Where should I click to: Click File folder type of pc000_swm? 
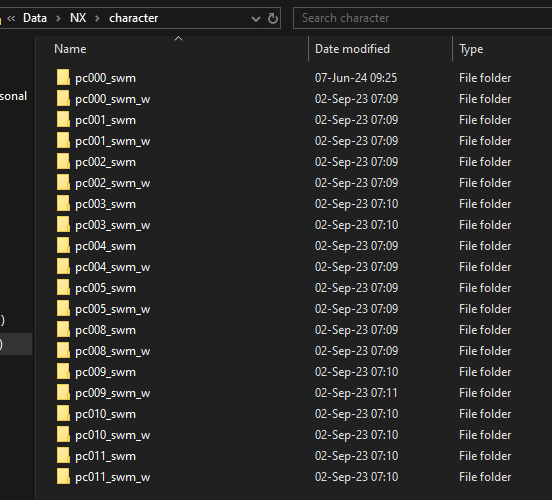[x=485, y=77]
